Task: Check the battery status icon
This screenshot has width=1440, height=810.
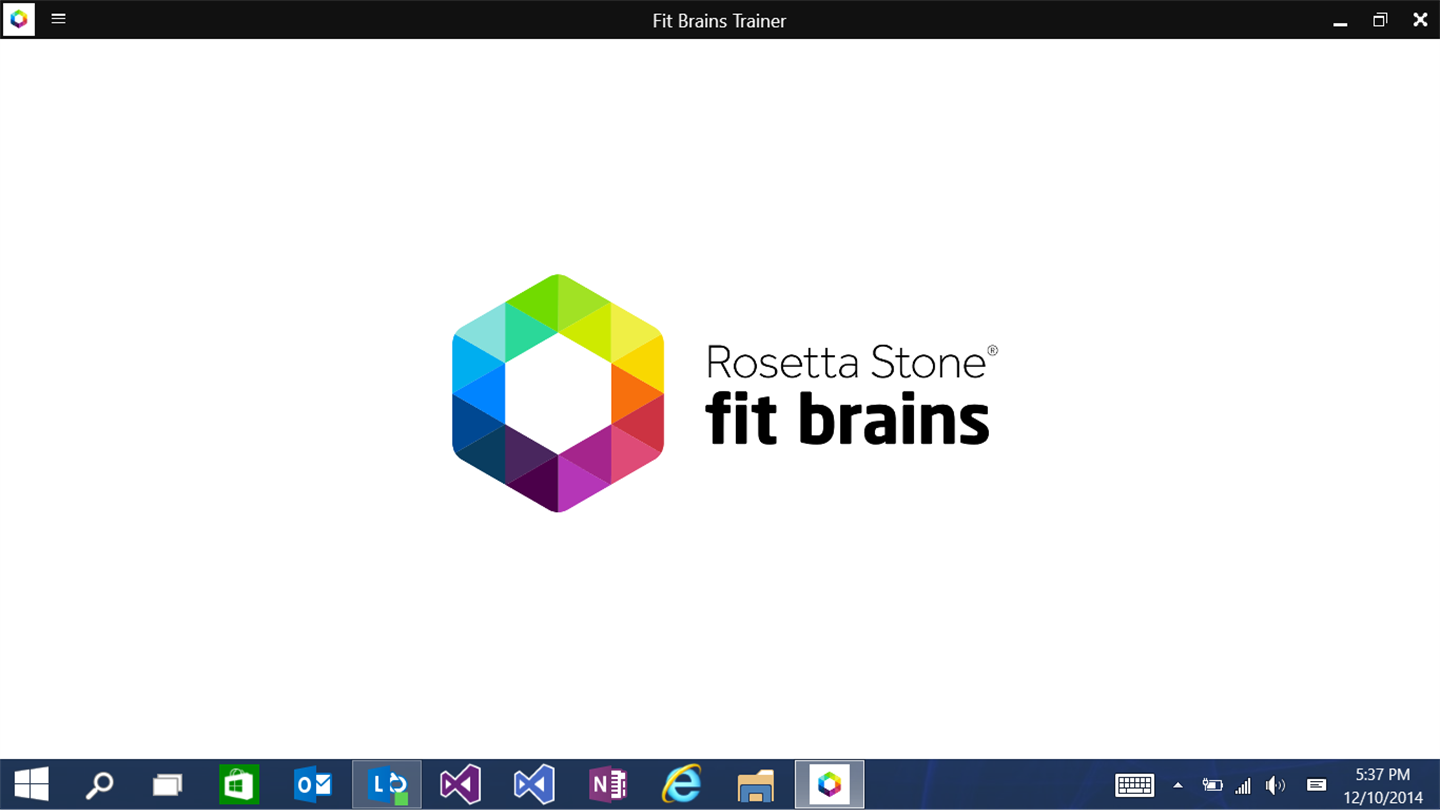Action: click(x=1212, y=785)
